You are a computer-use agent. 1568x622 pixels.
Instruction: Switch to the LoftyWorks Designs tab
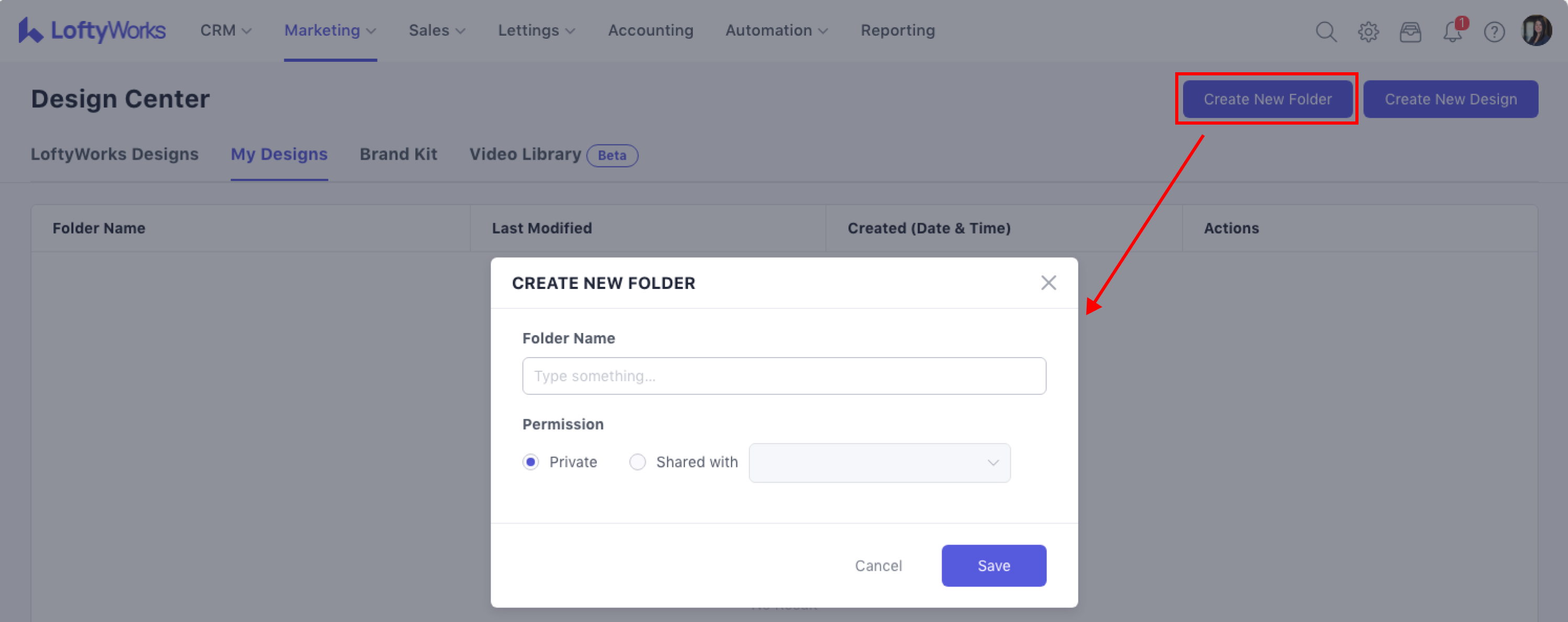(115, 154)
